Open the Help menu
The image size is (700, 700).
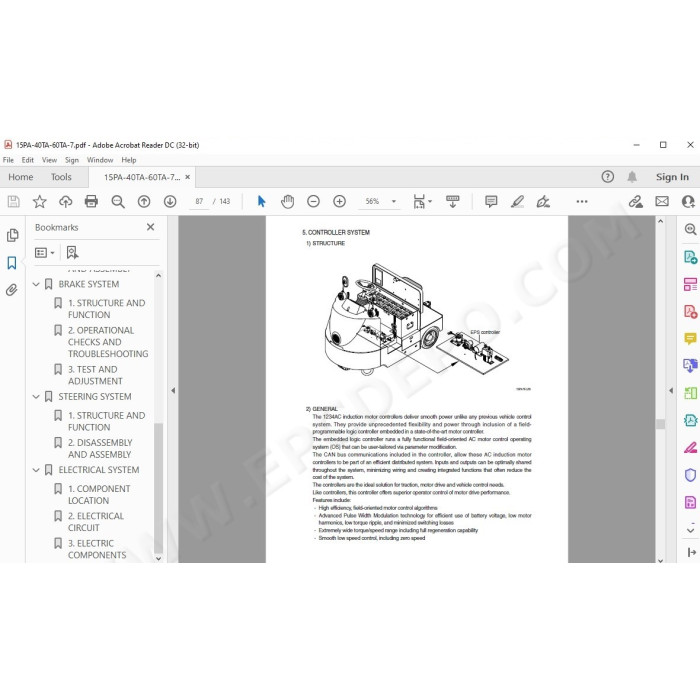coord(129,160)
